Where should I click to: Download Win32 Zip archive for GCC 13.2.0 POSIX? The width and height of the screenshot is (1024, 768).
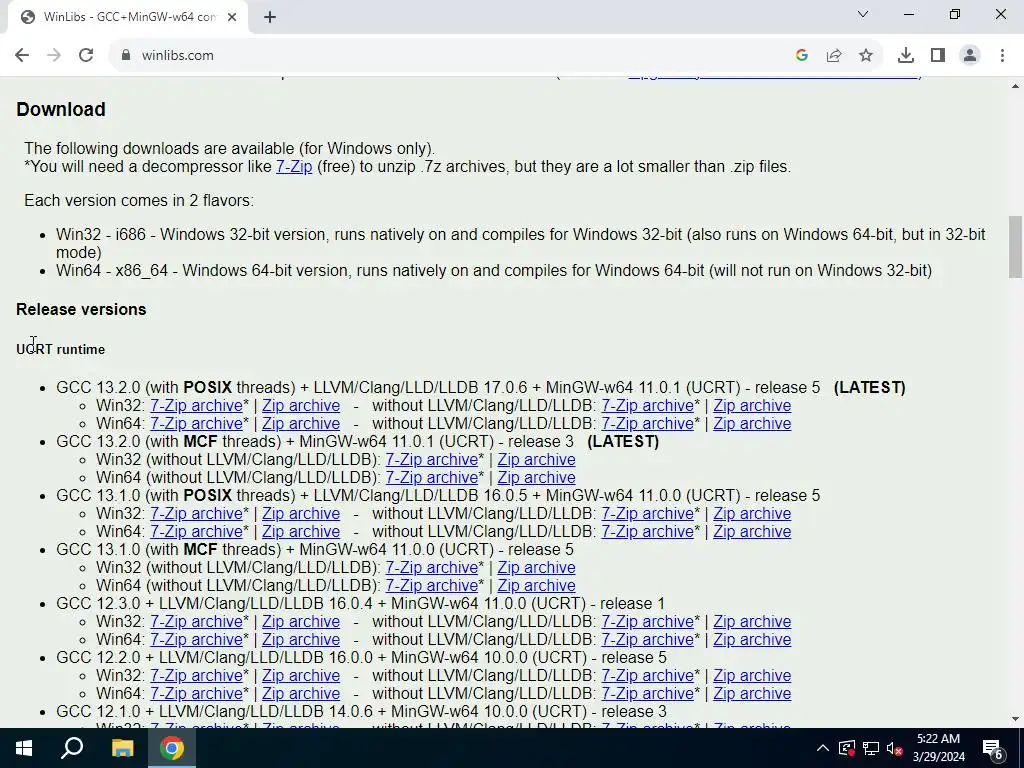300,406
